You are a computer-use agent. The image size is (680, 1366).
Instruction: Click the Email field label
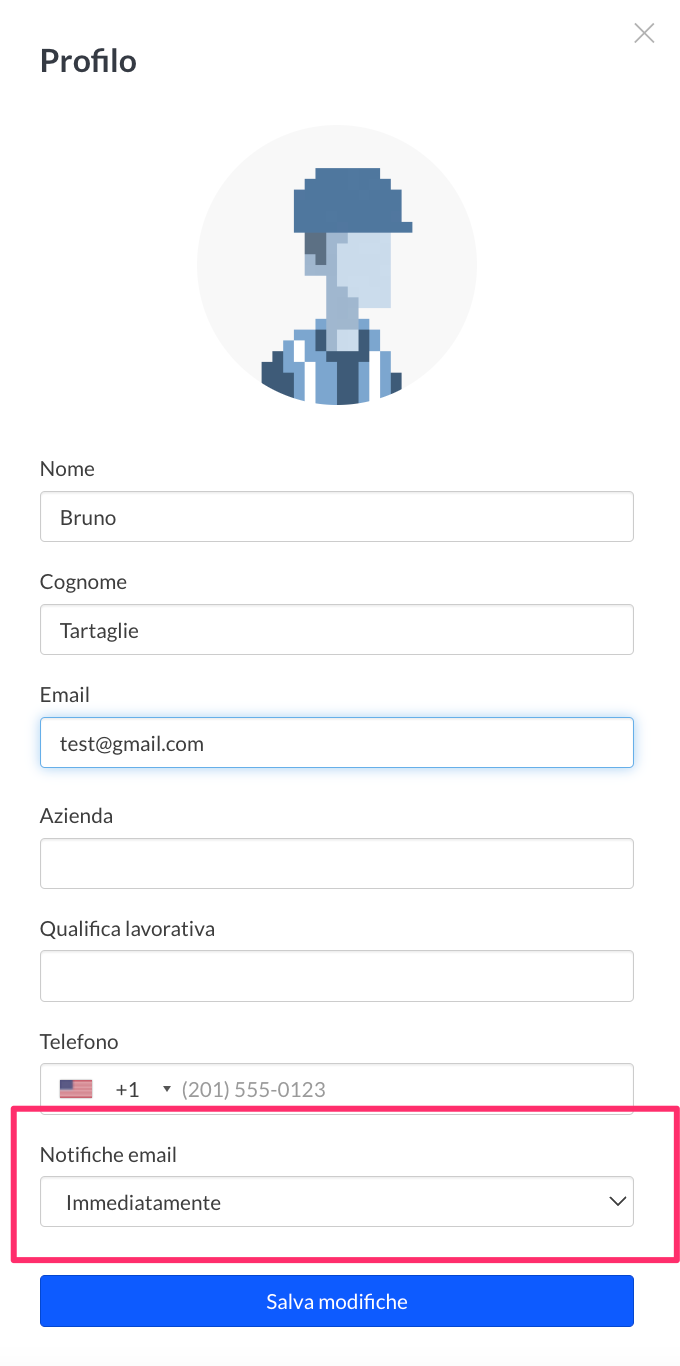(65, 695)
